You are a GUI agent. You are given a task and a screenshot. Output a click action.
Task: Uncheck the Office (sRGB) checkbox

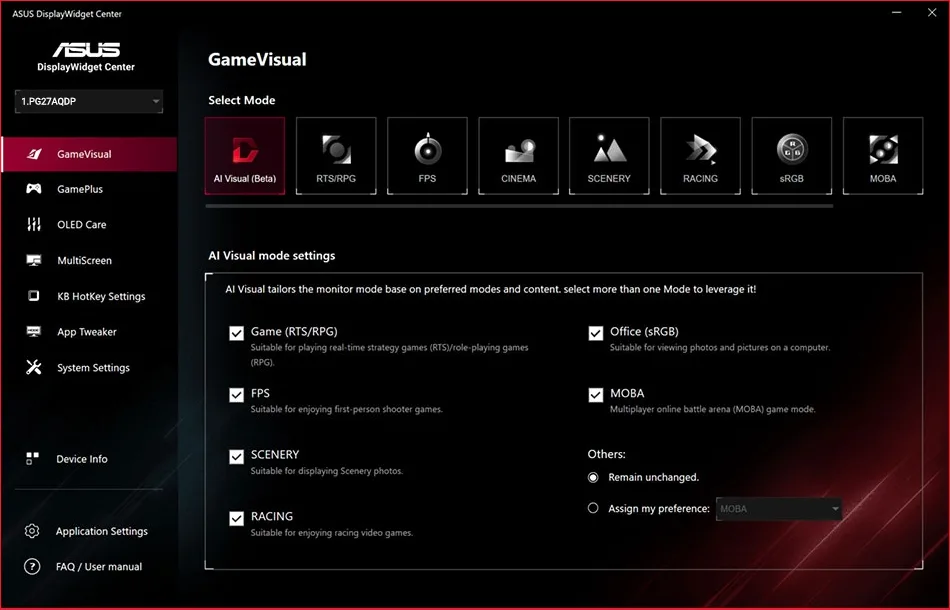596,333
